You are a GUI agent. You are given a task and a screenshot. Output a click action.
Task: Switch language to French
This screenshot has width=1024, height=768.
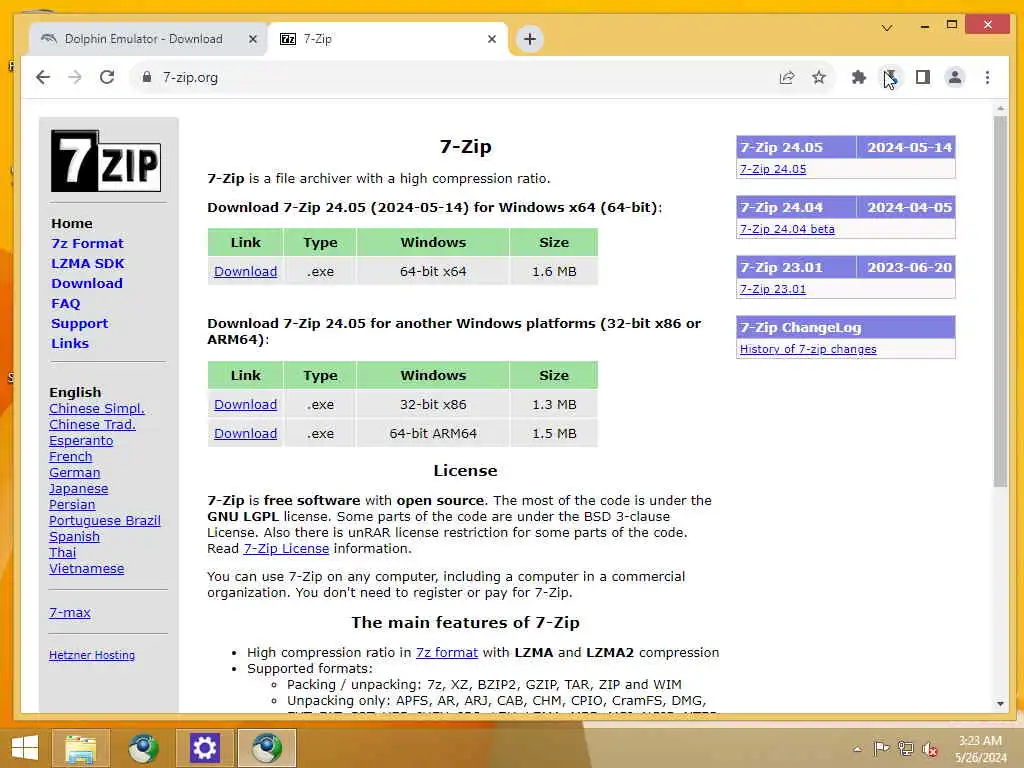pyautogui.click(x=71, y=456)
